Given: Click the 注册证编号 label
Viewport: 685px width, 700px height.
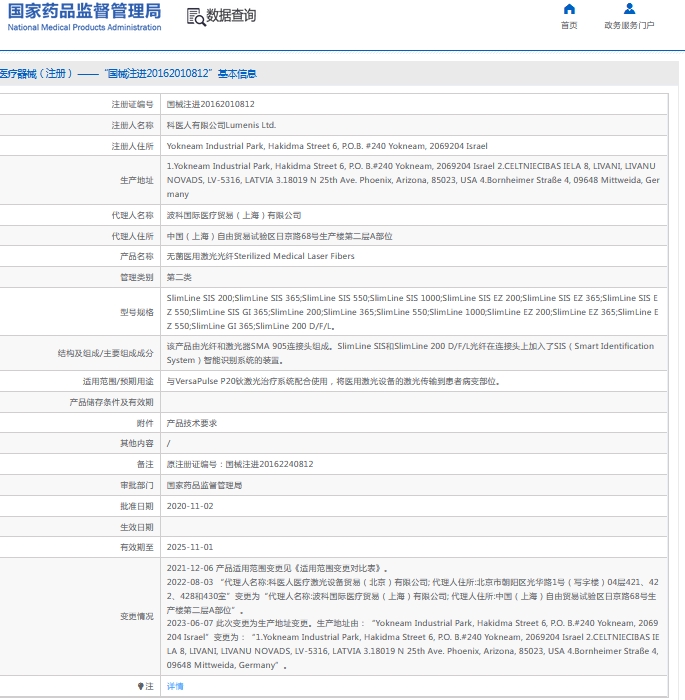Looking at the screenshot, I should (133, 104).
